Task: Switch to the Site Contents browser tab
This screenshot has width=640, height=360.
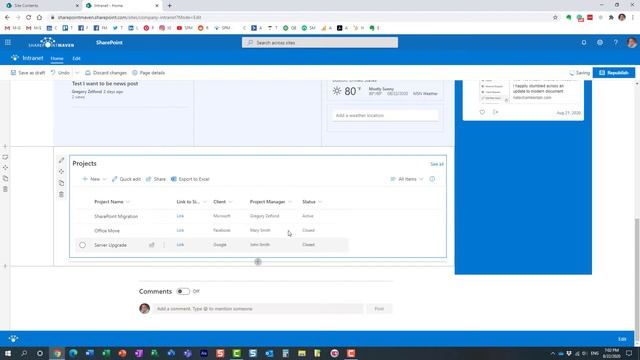Action: [x=41, y=6]
